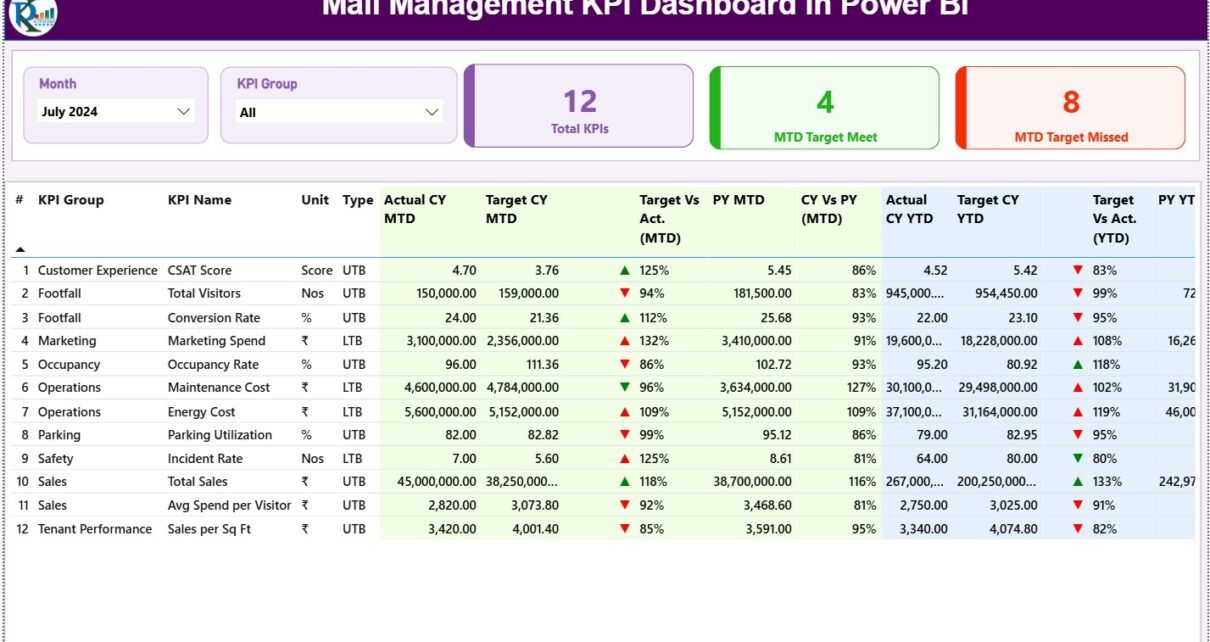Open the Month dropdown showing July 2024

point(115,112)
